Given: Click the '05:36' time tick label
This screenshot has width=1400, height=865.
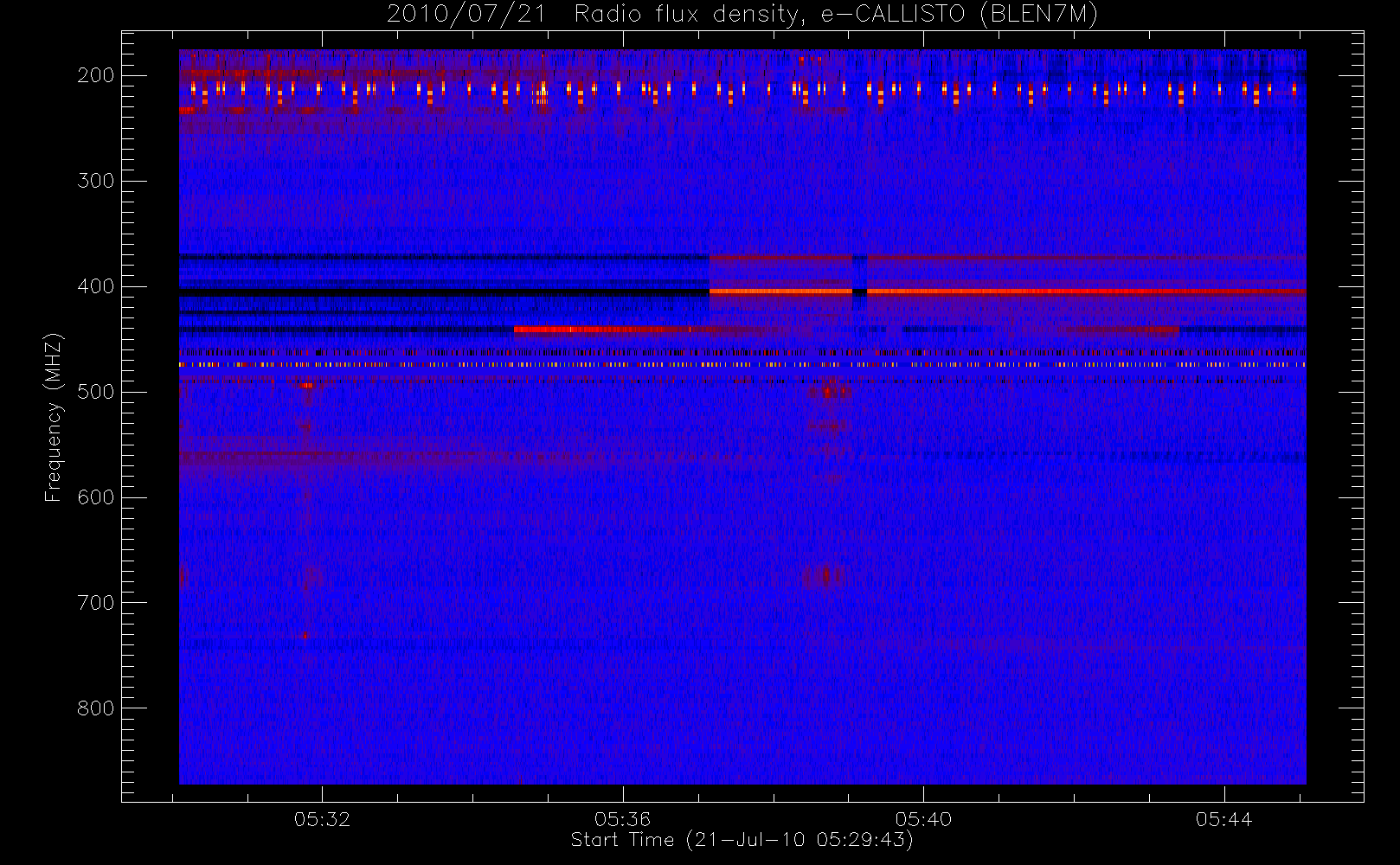Looking at the screenshot, I should (x=623, y=819).
